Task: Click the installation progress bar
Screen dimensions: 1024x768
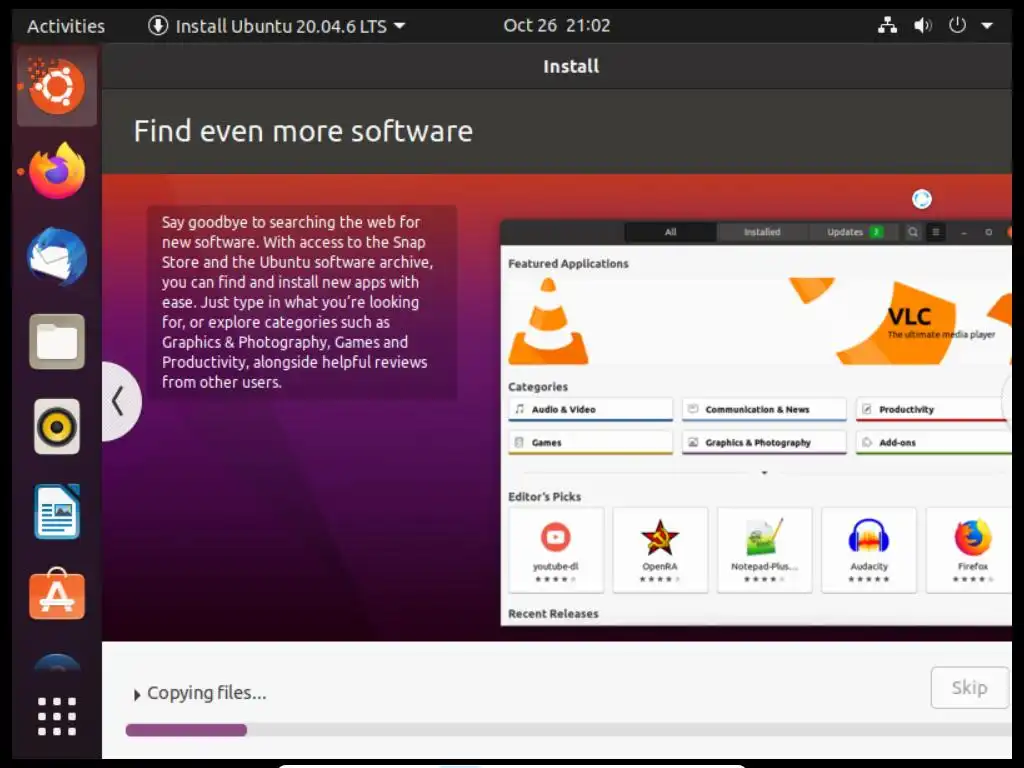Action: pyautogui.click(x=568, y=729)
